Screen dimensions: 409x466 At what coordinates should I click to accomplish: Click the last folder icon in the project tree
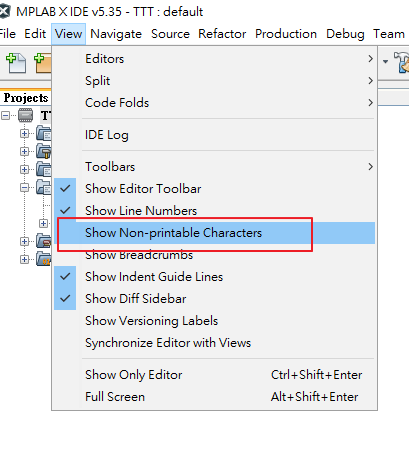point(44,259)
